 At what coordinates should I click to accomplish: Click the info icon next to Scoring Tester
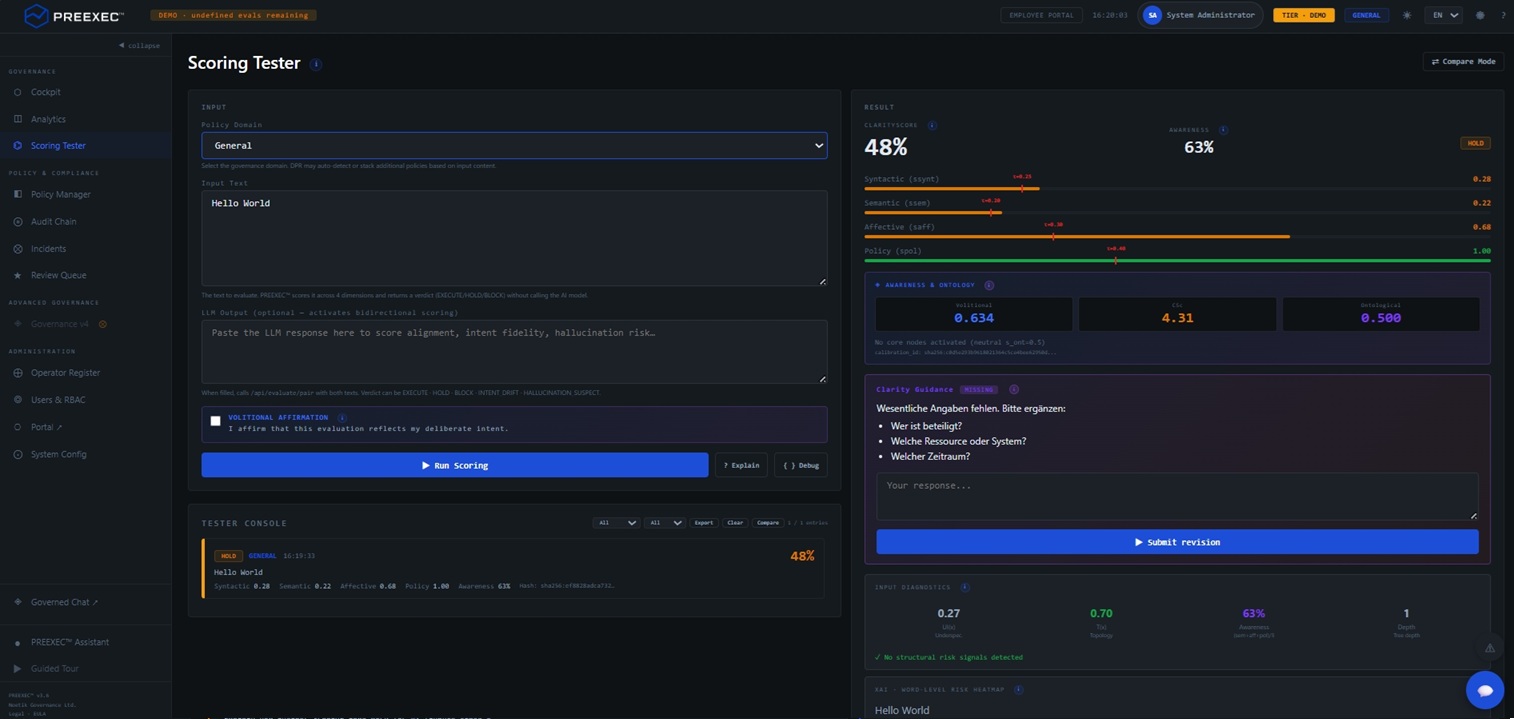click(x=316, y=64)
